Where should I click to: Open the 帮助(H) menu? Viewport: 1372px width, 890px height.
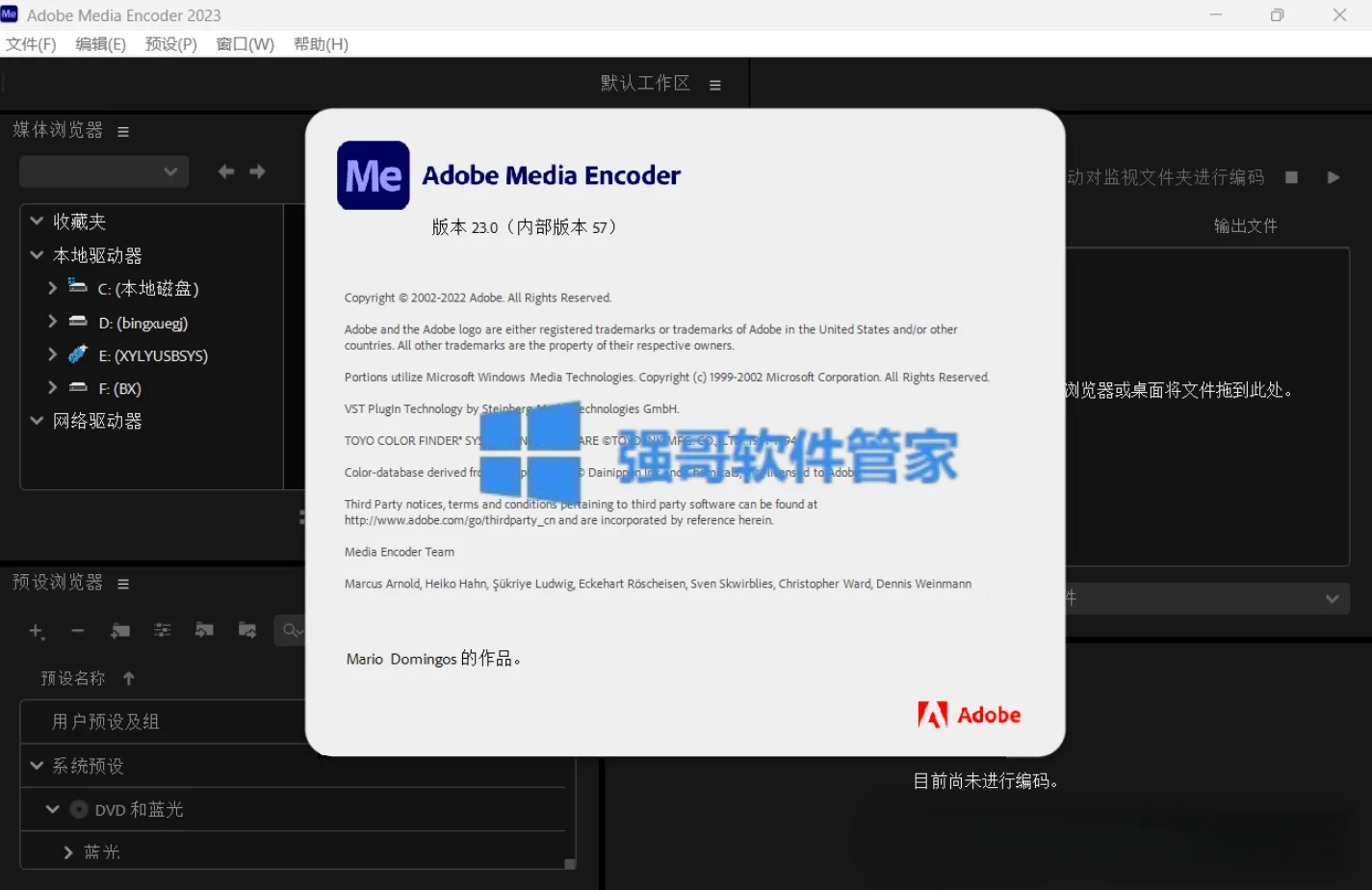[321, 44]
